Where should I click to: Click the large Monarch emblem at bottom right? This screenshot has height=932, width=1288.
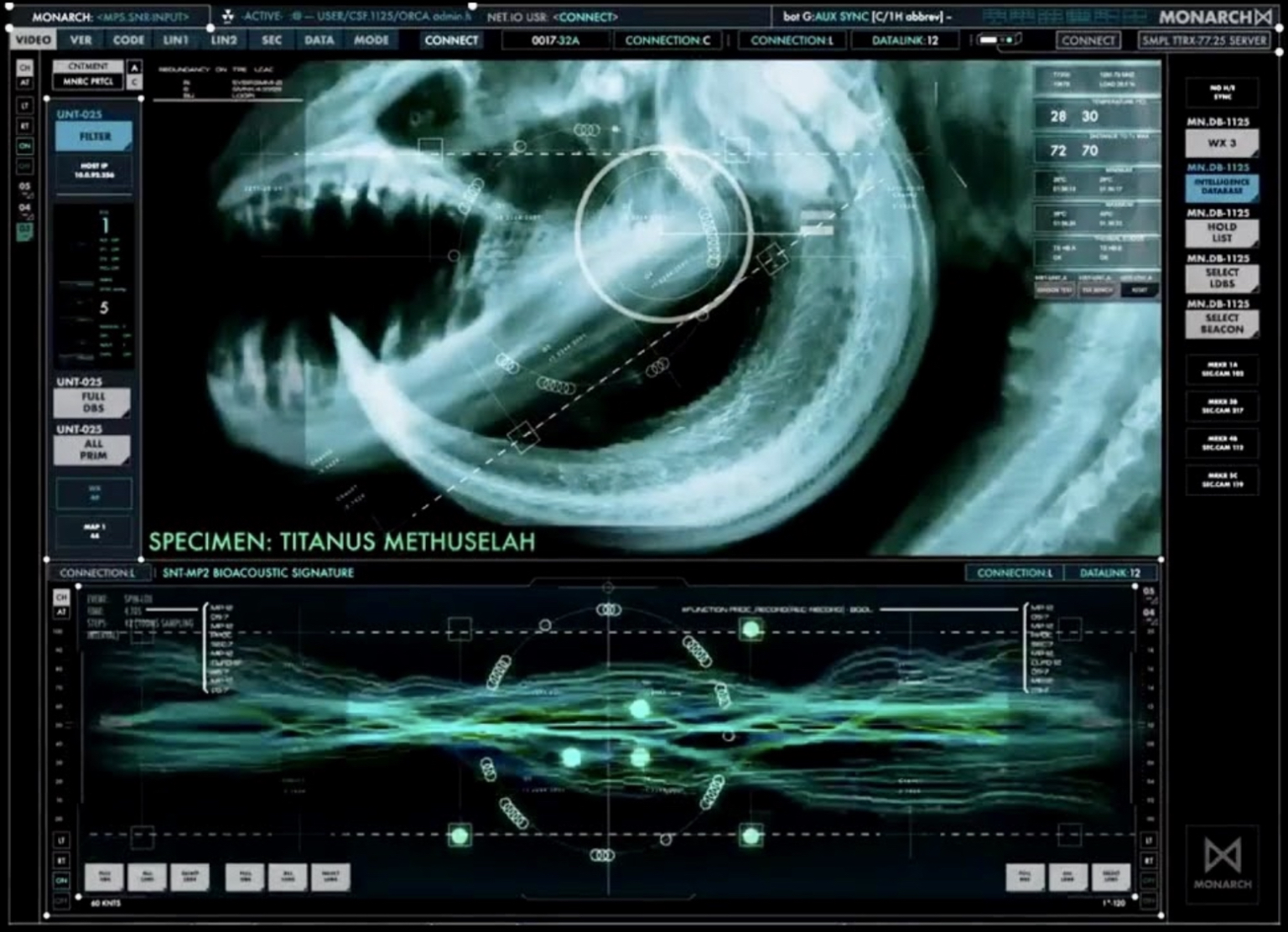(1222, 863)
